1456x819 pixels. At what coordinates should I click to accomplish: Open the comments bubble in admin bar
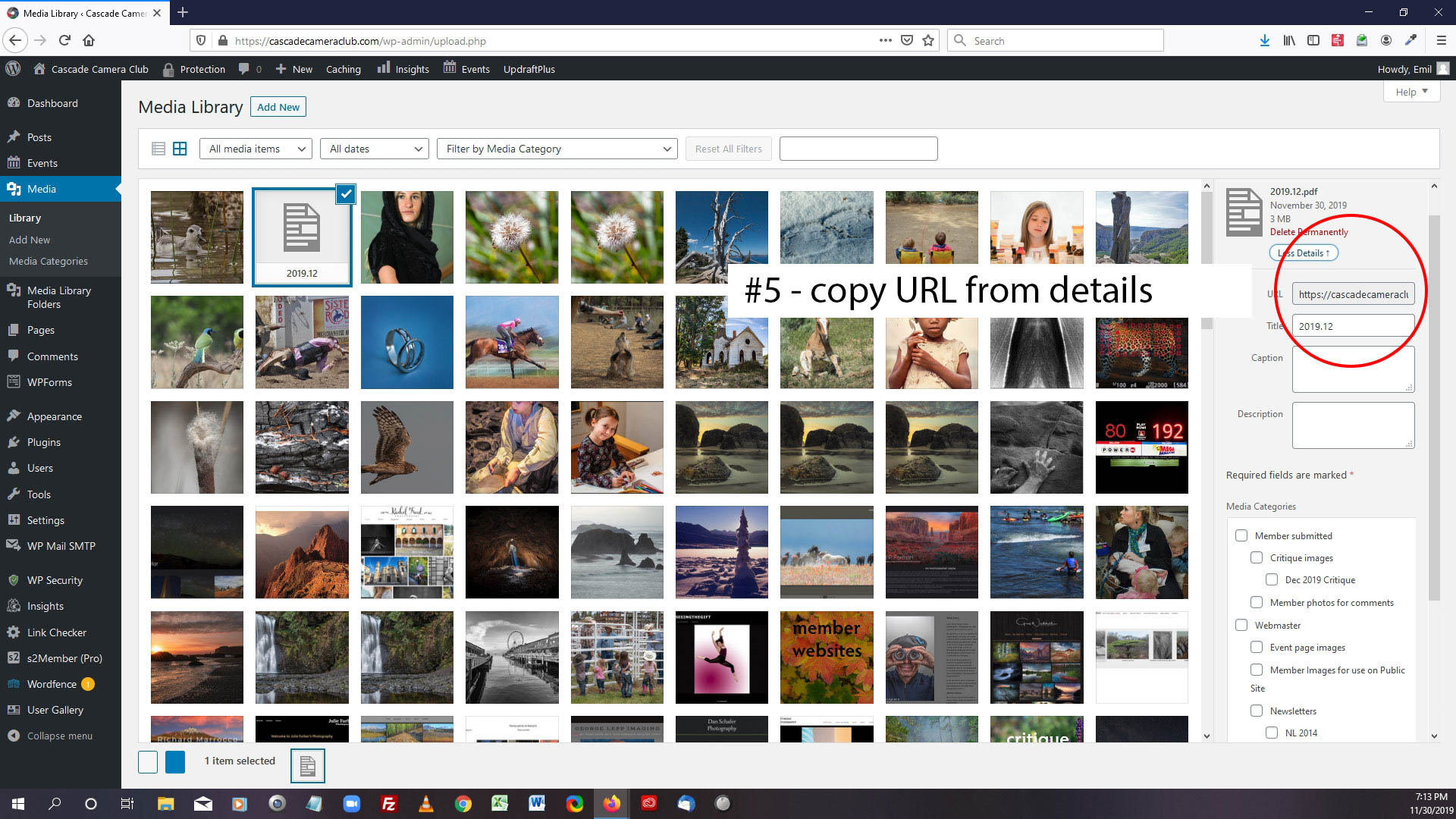pos(244,69)
